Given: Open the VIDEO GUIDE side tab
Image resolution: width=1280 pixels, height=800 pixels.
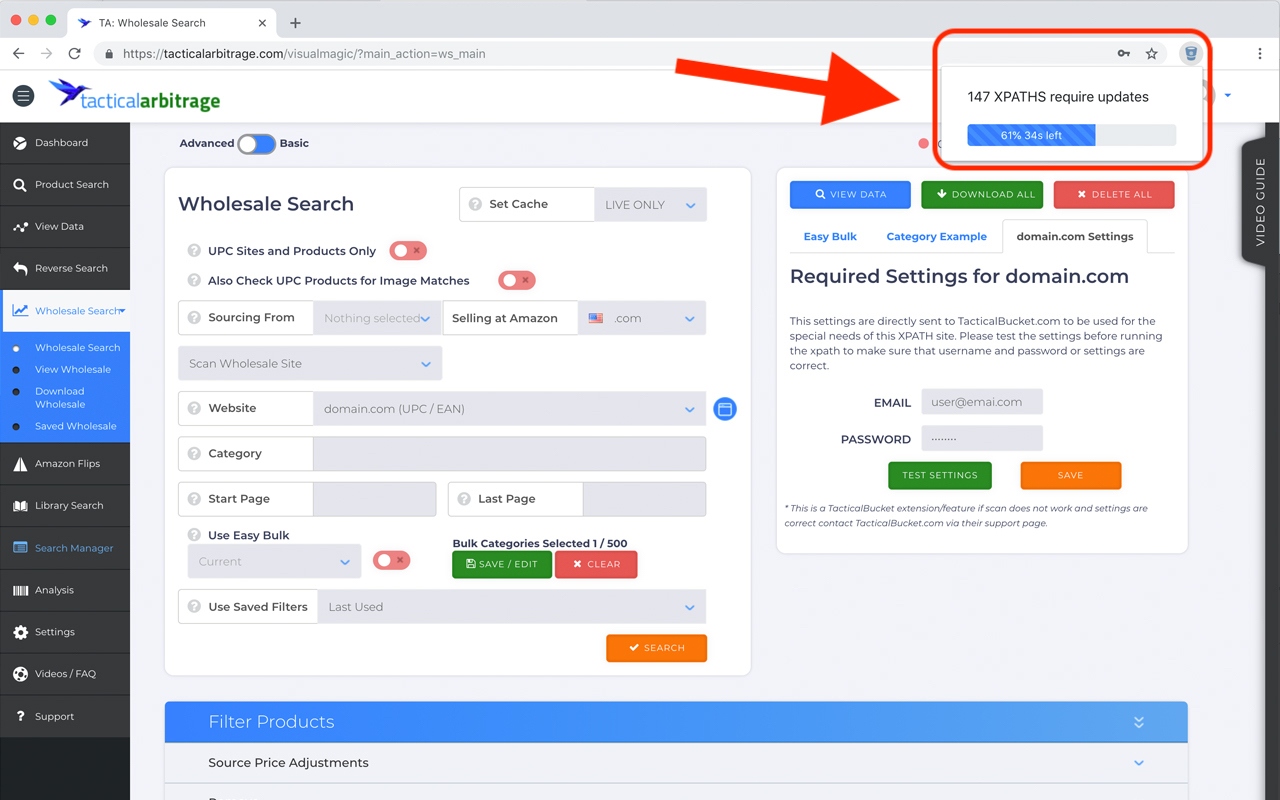Looking at the screenshot, I should click(1260, 202).
